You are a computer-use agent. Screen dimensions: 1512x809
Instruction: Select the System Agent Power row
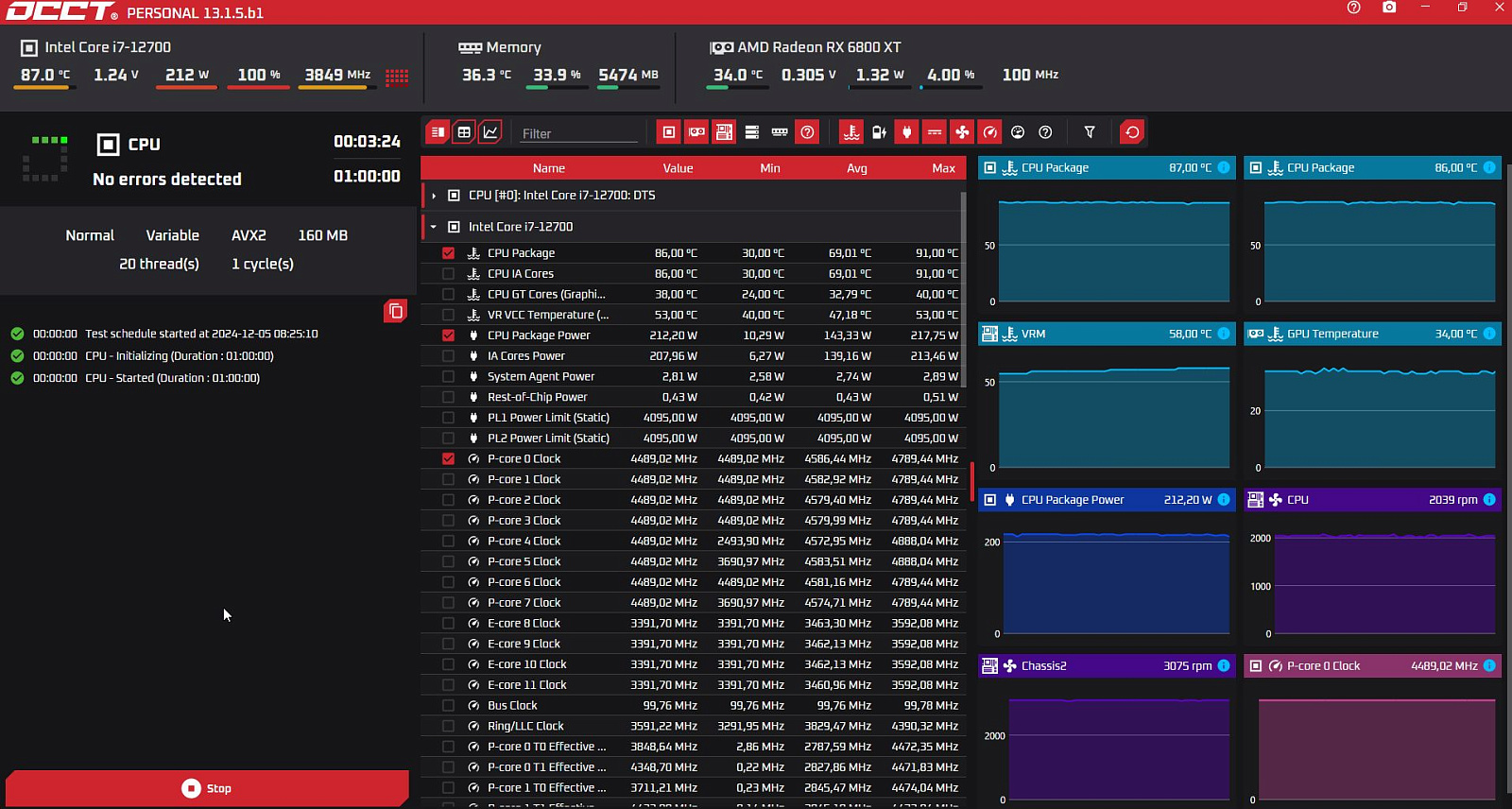(x=692, y=377)
